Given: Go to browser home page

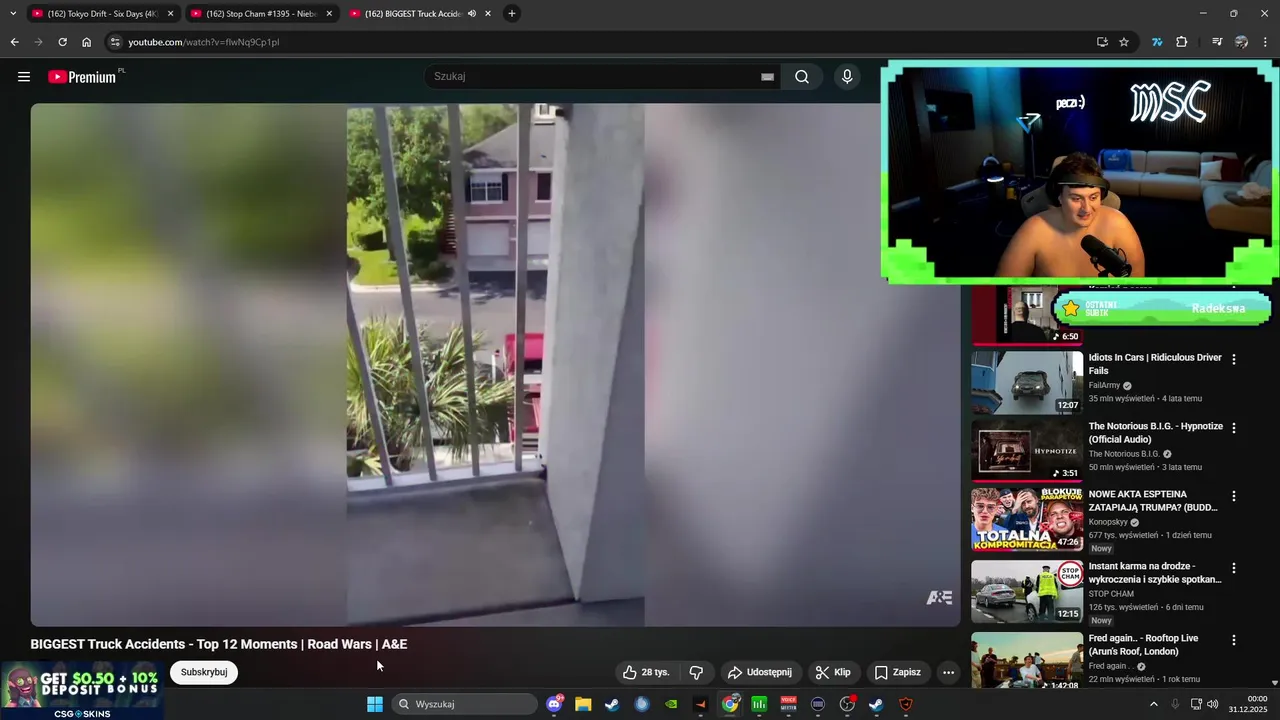Looking at the screenshot, I should pos(87,42).
